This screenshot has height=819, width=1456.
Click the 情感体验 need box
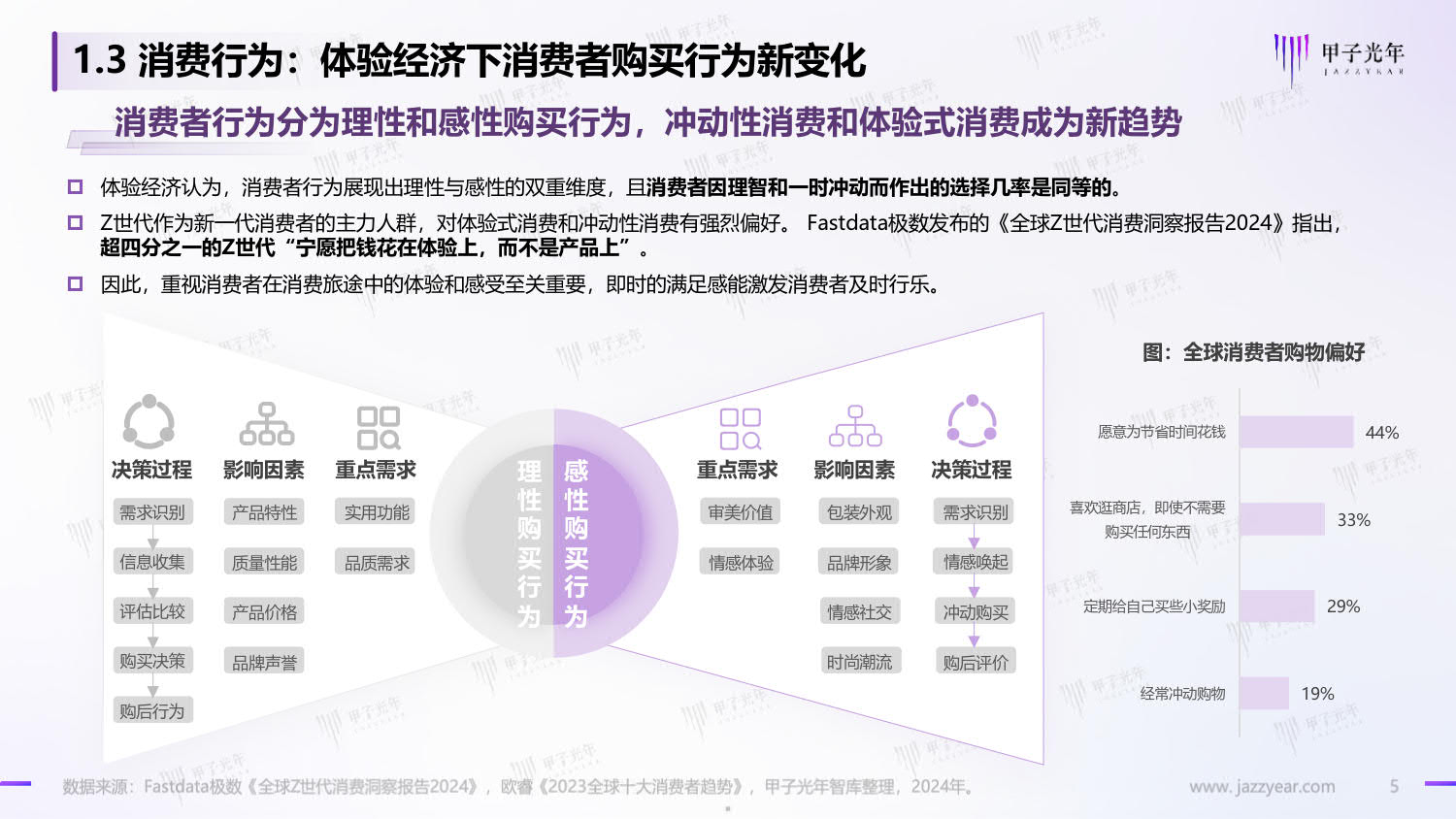(x=741, y=563)
